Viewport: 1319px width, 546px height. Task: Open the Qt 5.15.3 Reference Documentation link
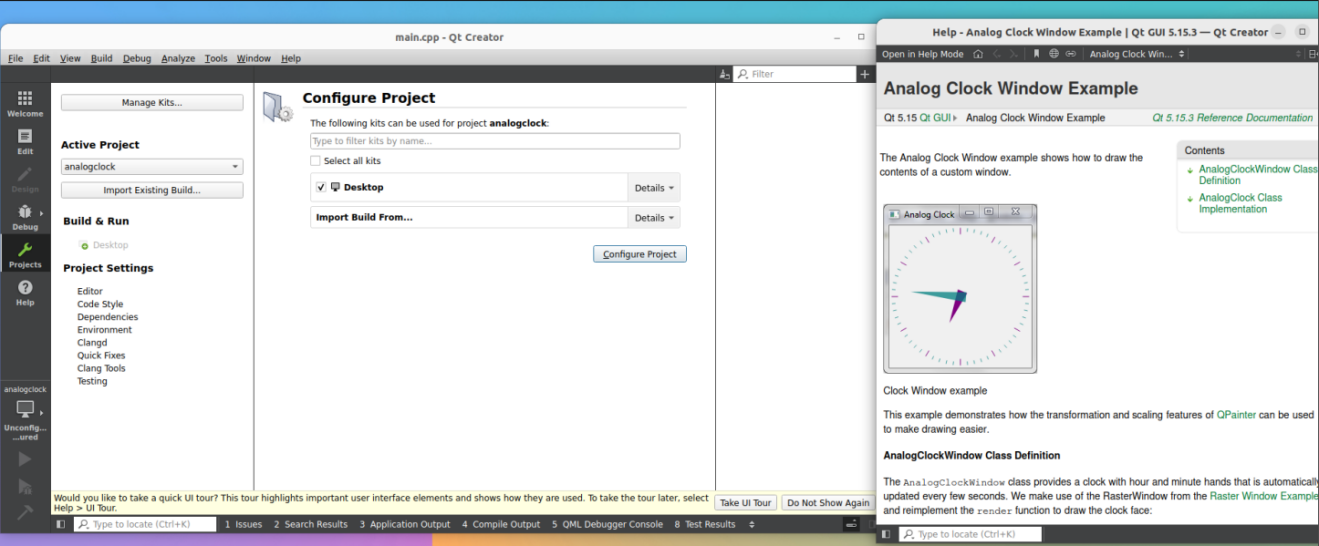click(x=1232, y=118)
